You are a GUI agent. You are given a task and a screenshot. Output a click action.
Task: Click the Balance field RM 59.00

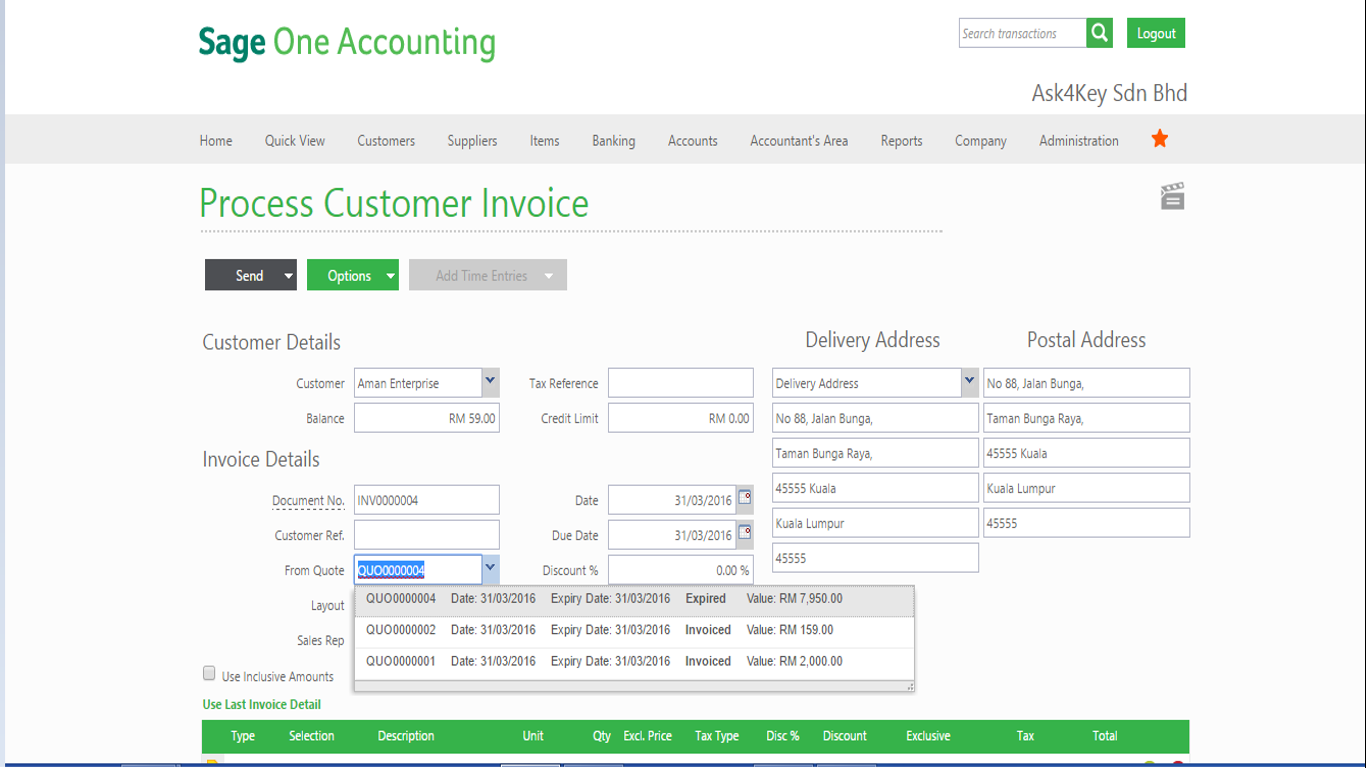[x=427, y=418]
